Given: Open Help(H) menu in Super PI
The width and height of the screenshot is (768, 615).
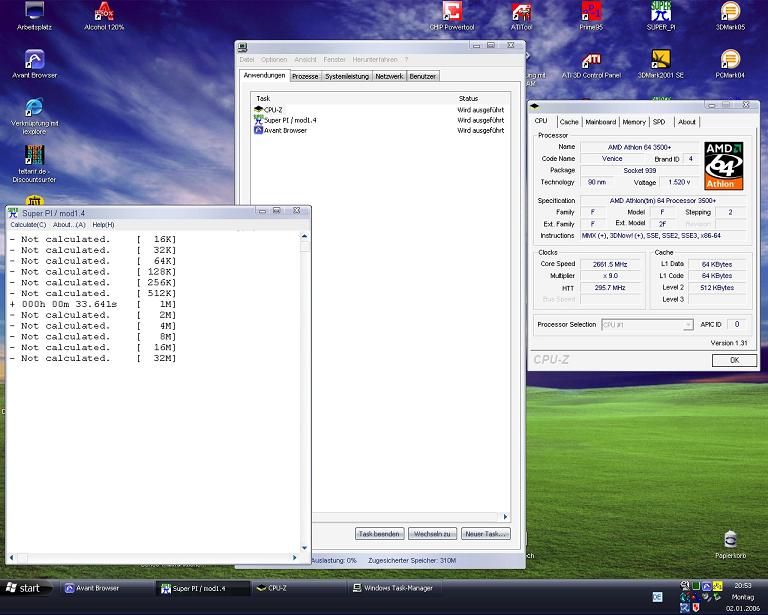Looking at the screenshot, I should (103, 225).
